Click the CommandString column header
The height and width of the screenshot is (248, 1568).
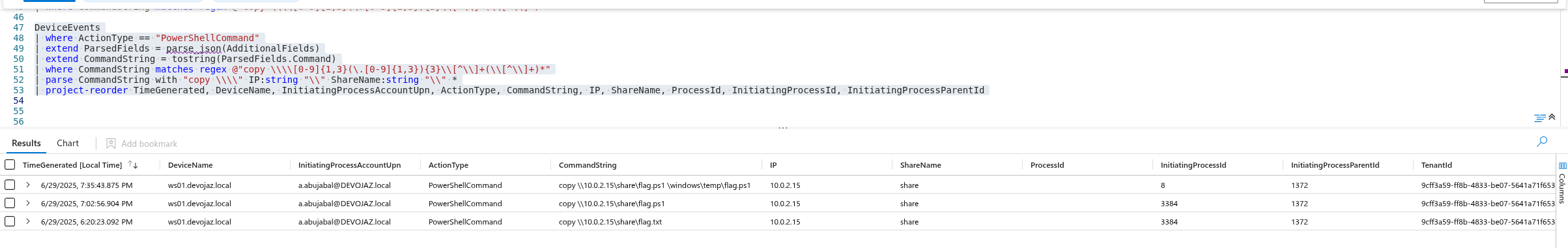click(x=588, y=165)
